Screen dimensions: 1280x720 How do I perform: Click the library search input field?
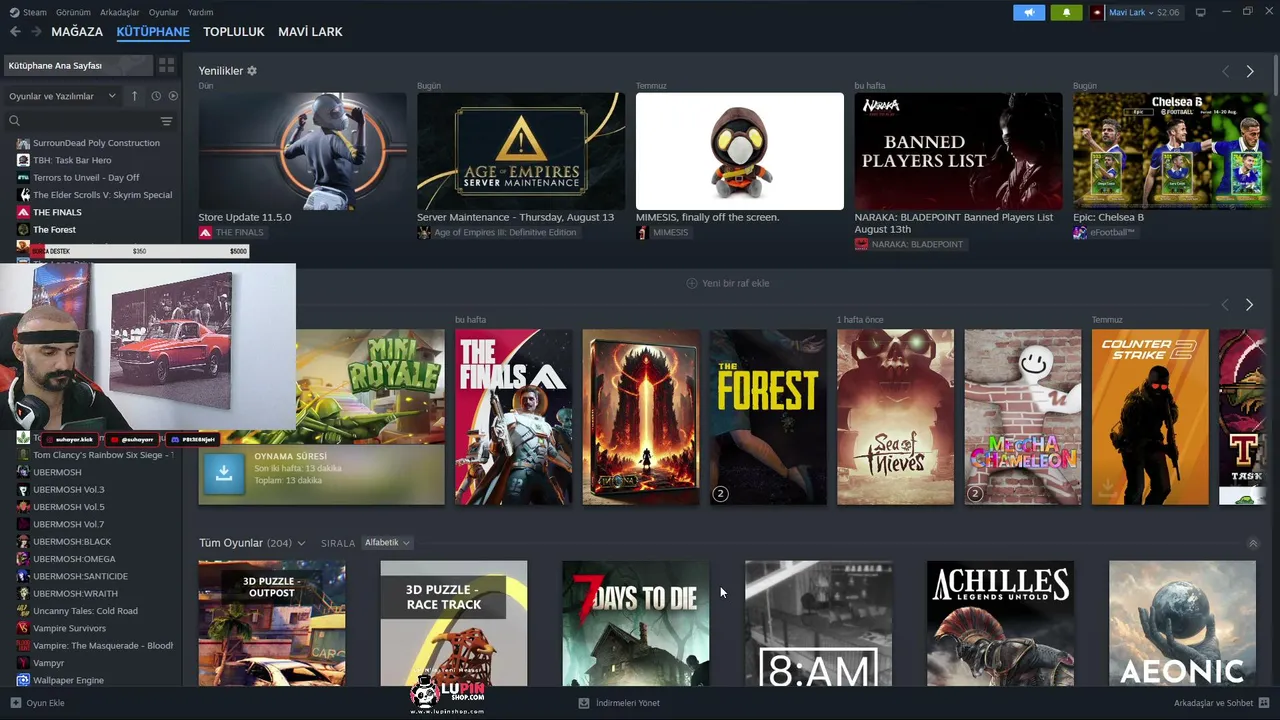point(90,121)
